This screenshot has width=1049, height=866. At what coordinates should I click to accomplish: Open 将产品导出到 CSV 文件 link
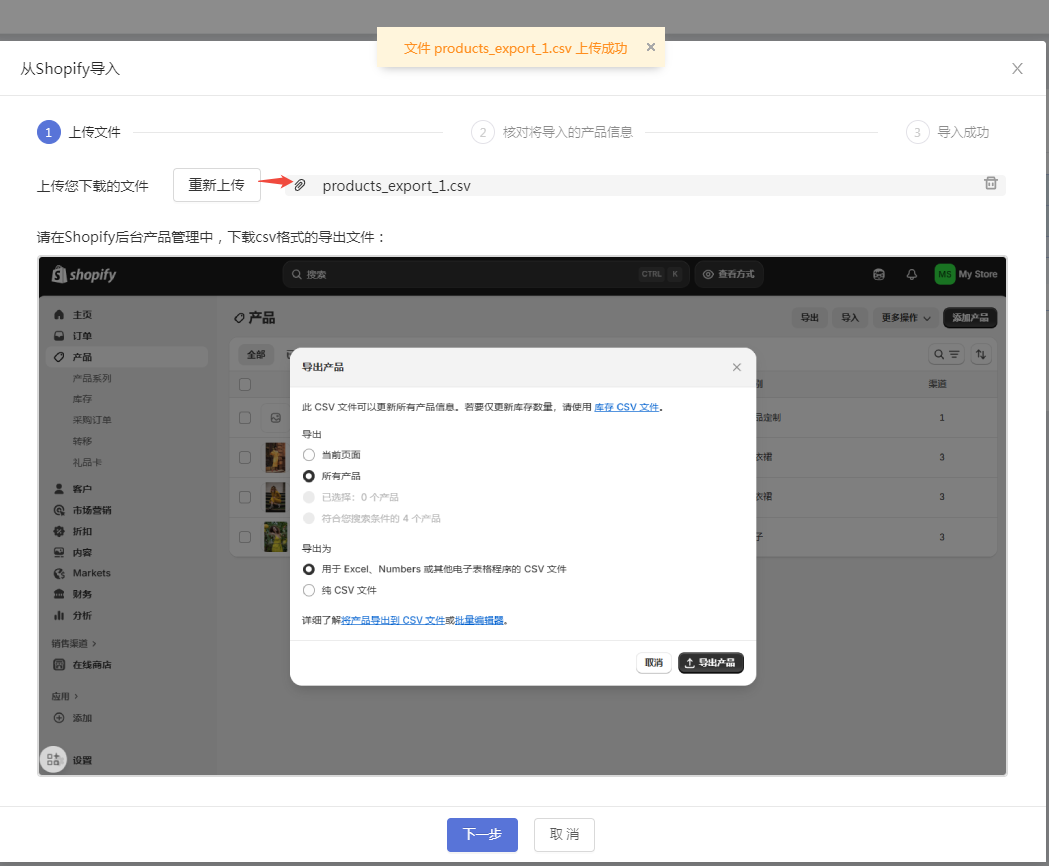click(x=393, y=620)
